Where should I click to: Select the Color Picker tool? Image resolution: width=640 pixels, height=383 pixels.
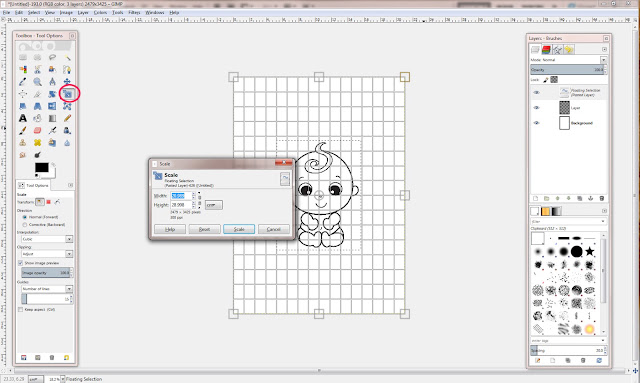[x=23, y=82]
